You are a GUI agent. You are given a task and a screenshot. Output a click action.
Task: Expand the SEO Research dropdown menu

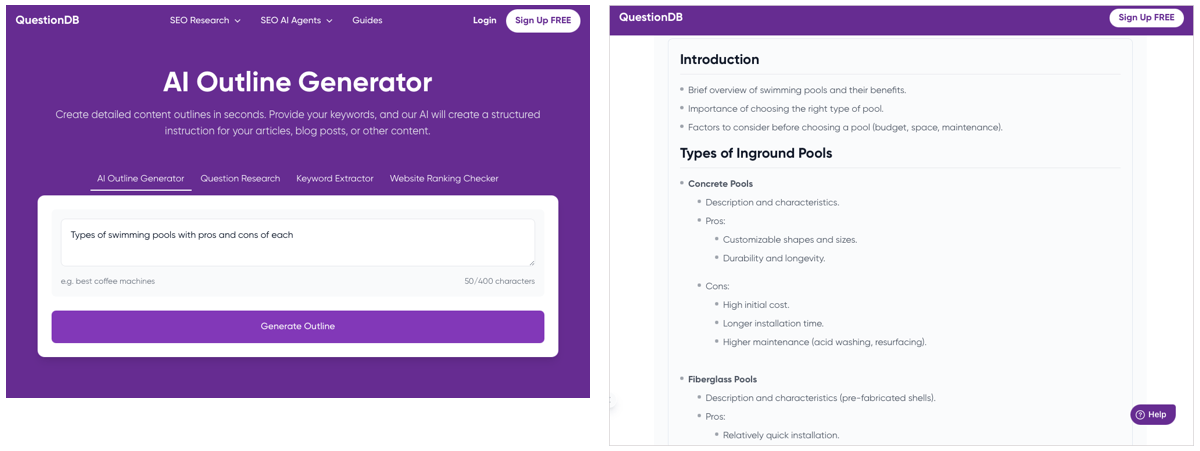click(205, 20)
